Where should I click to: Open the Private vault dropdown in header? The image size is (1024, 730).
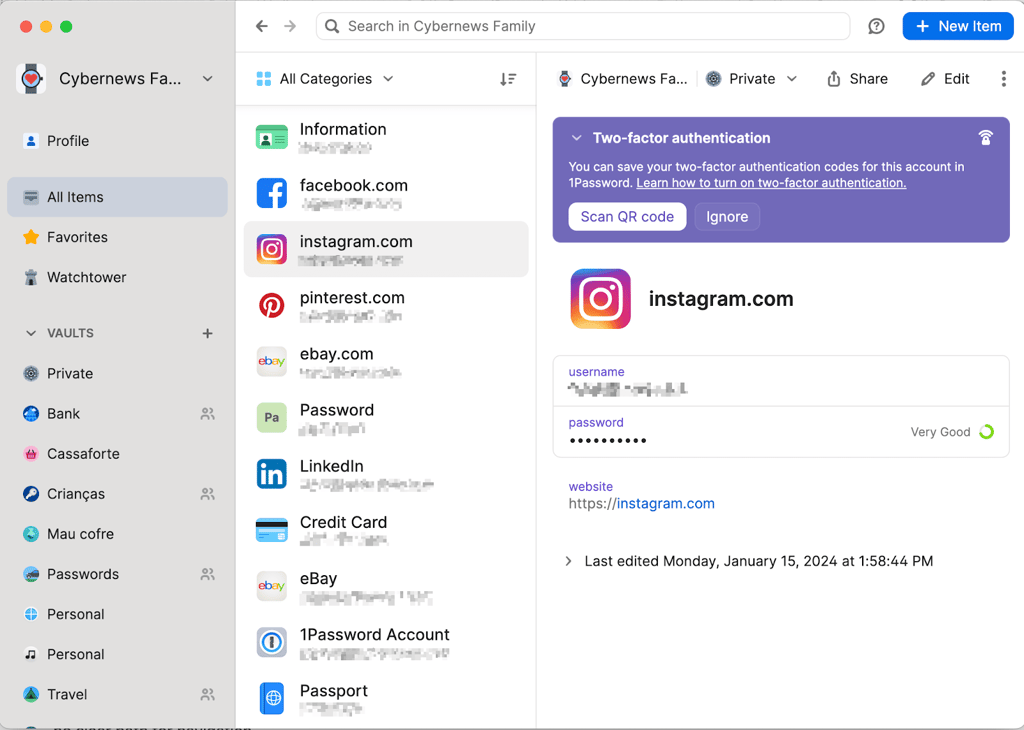752,79
